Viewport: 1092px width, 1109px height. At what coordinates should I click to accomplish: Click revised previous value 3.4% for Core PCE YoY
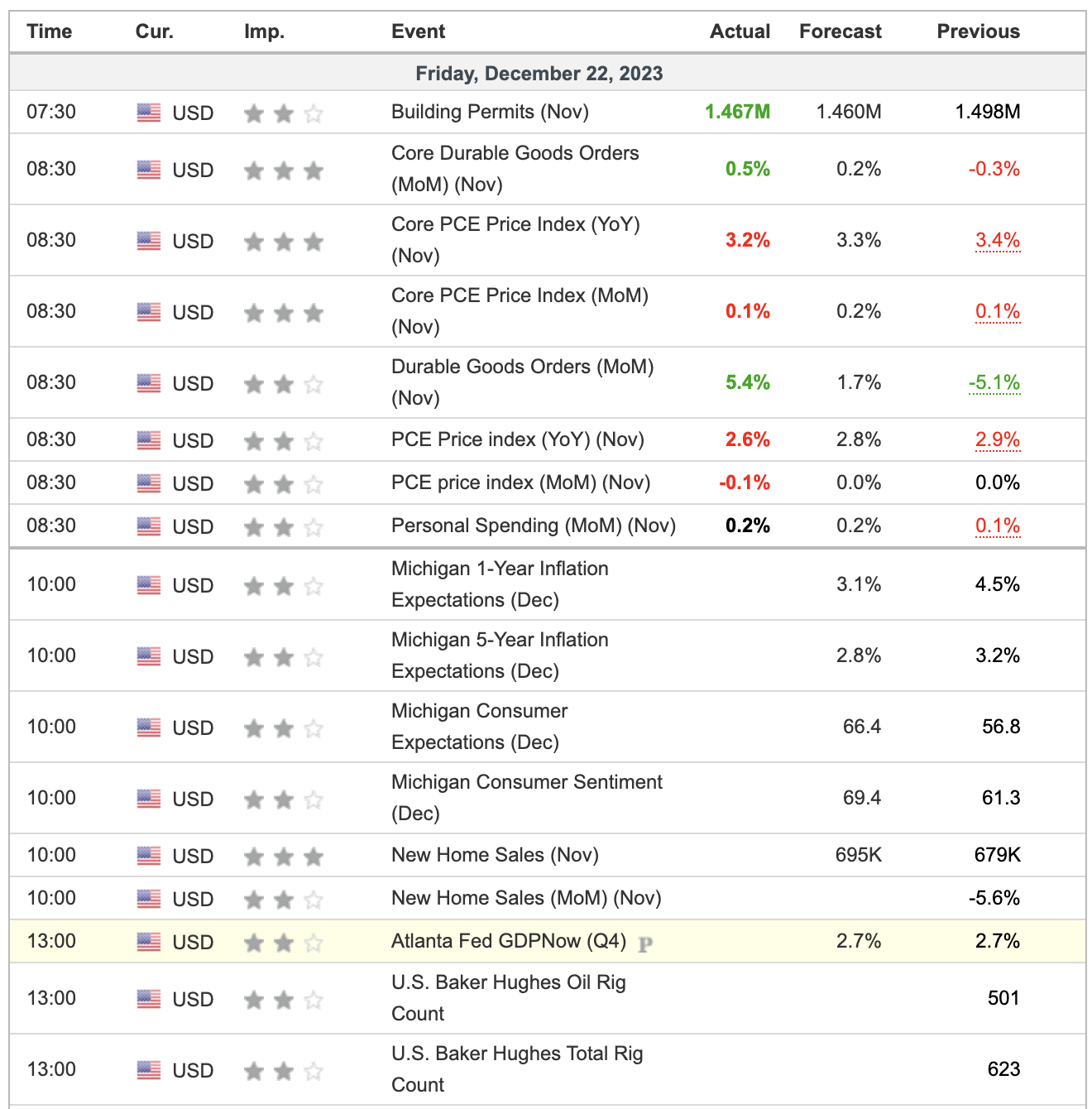tap(997, 240)
